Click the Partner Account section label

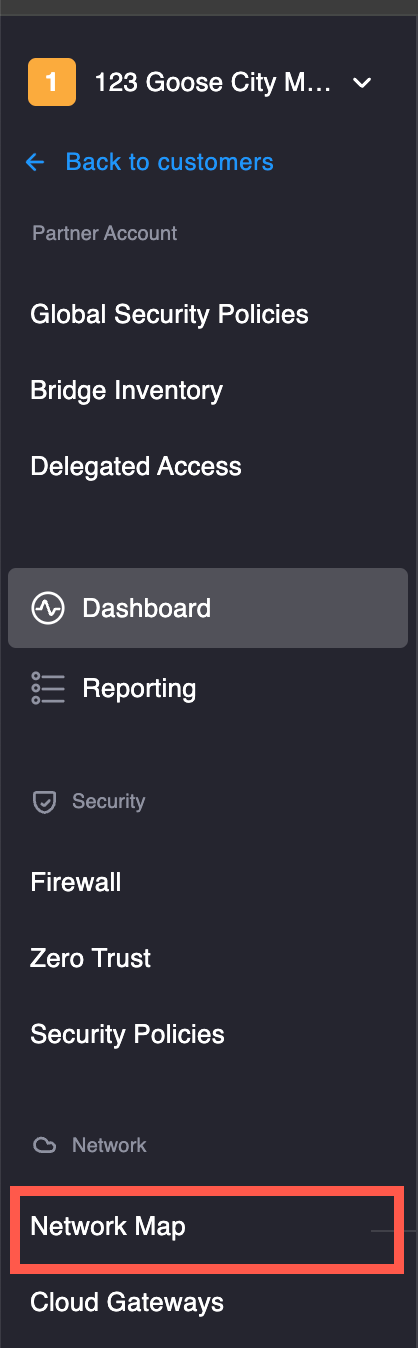pos(105,233)
